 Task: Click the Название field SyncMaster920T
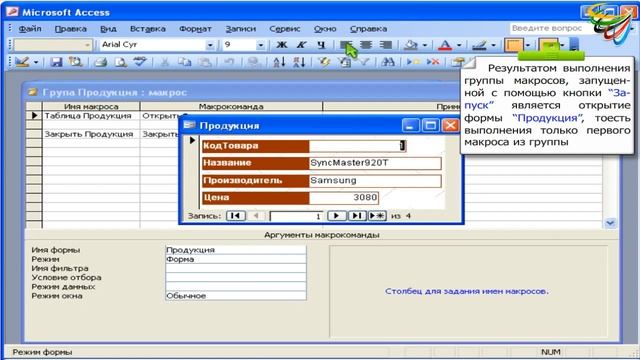click(x=375, y=163)
